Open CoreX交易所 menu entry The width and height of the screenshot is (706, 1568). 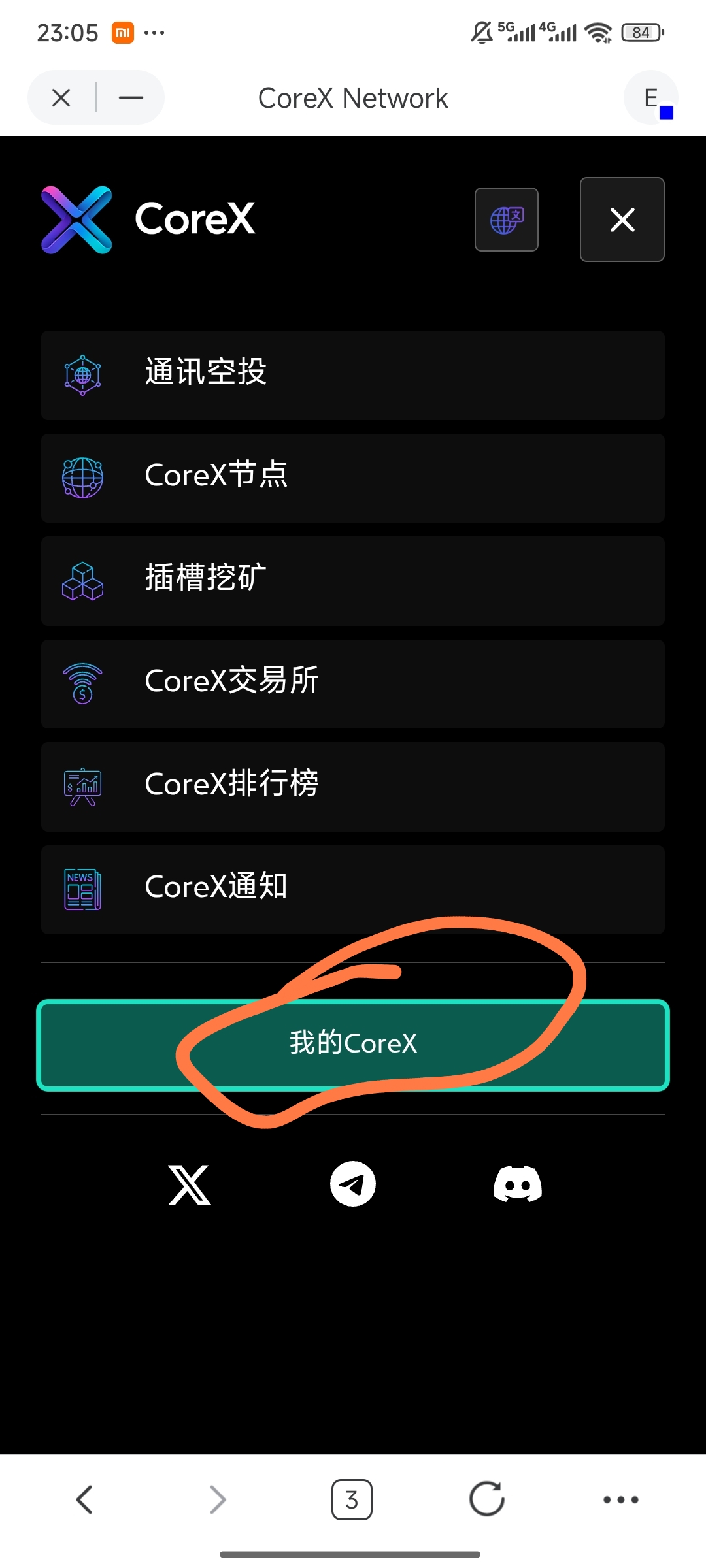(353, 684)
